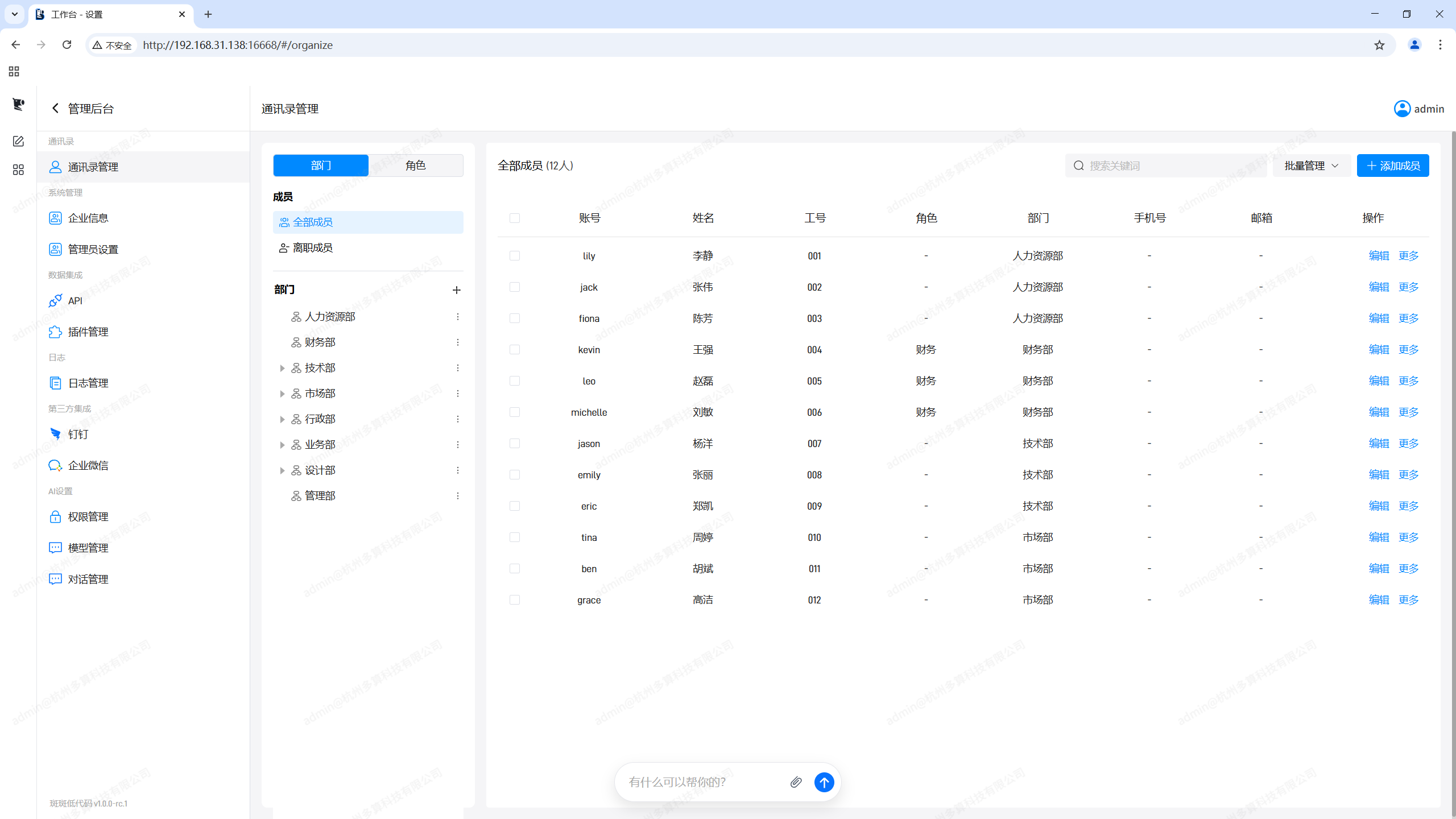Click the 添加成员 button
The image size is (1456, 819).
point(1393,166)
